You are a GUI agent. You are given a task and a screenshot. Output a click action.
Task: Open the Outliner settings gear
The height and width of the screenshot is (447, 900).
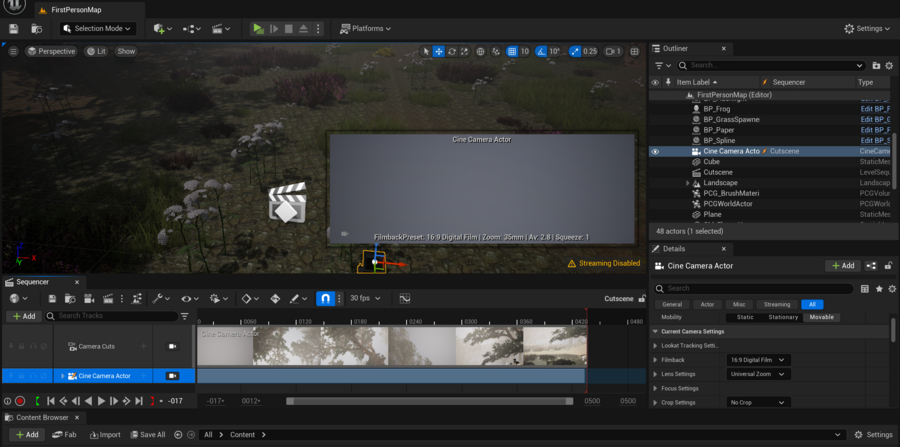889,65
